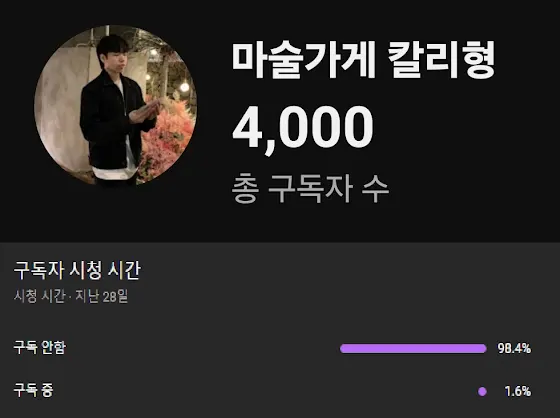Click the white shirt hem in profile photo
This screenshot has width=560, height=418.
coord(112,173)
